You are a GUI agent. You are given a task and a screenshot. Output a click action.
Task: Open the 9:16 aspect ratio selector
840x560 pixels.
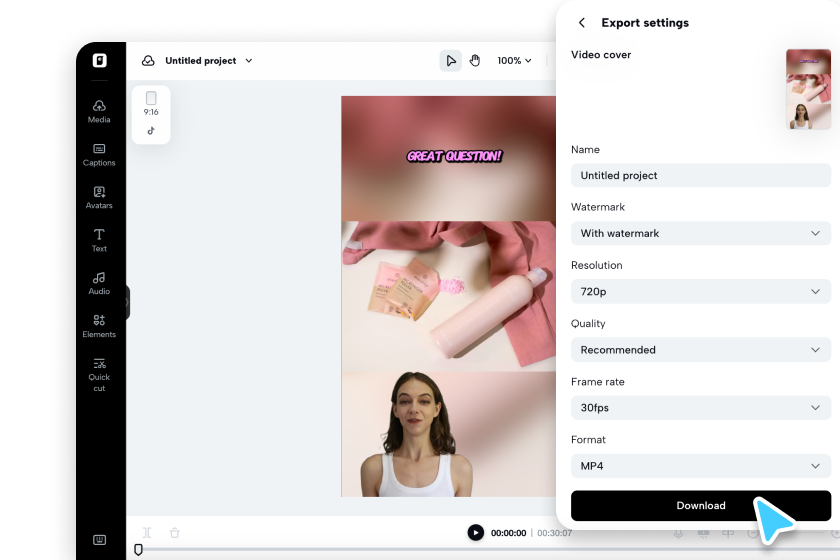click(151, 104)
